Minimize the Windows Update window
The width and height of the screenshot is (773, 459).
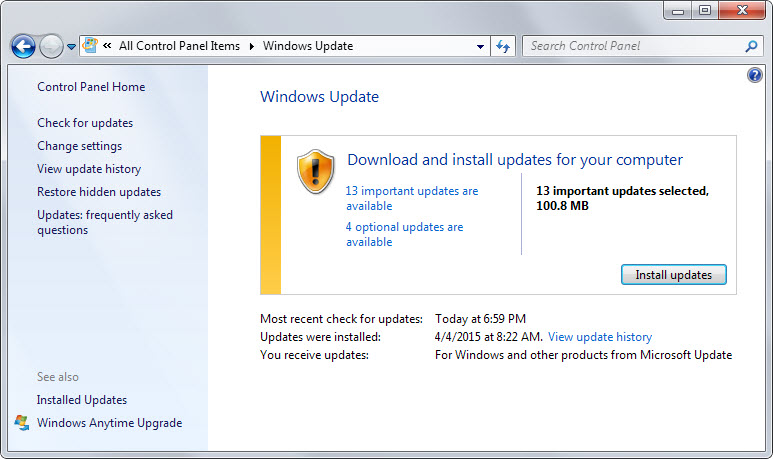tap(678, 10)
